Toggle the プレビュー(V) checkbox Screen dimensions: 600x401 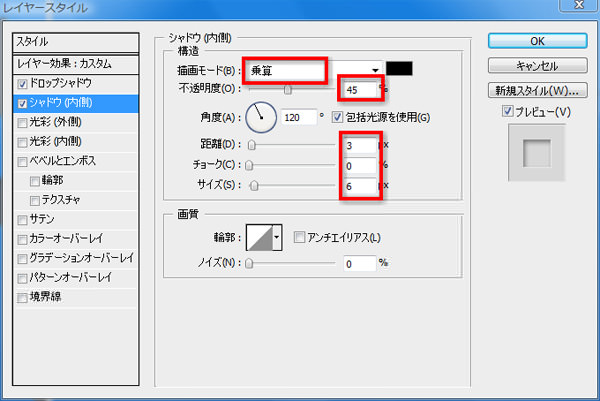508,112
